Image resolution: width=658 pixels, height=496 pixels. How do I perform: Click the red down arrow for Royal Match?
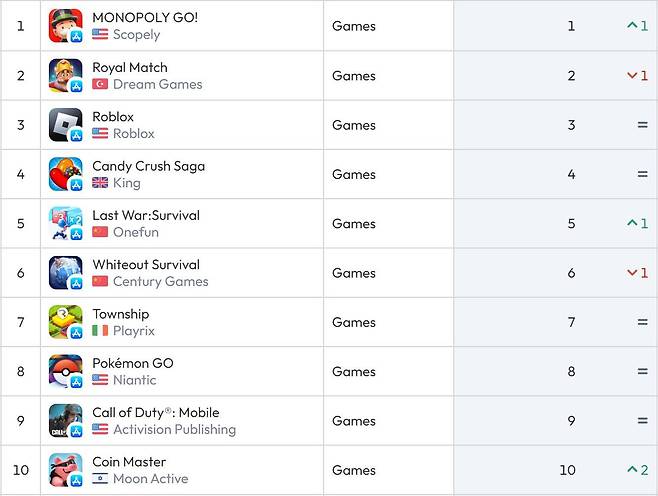(x=632, y=76)
